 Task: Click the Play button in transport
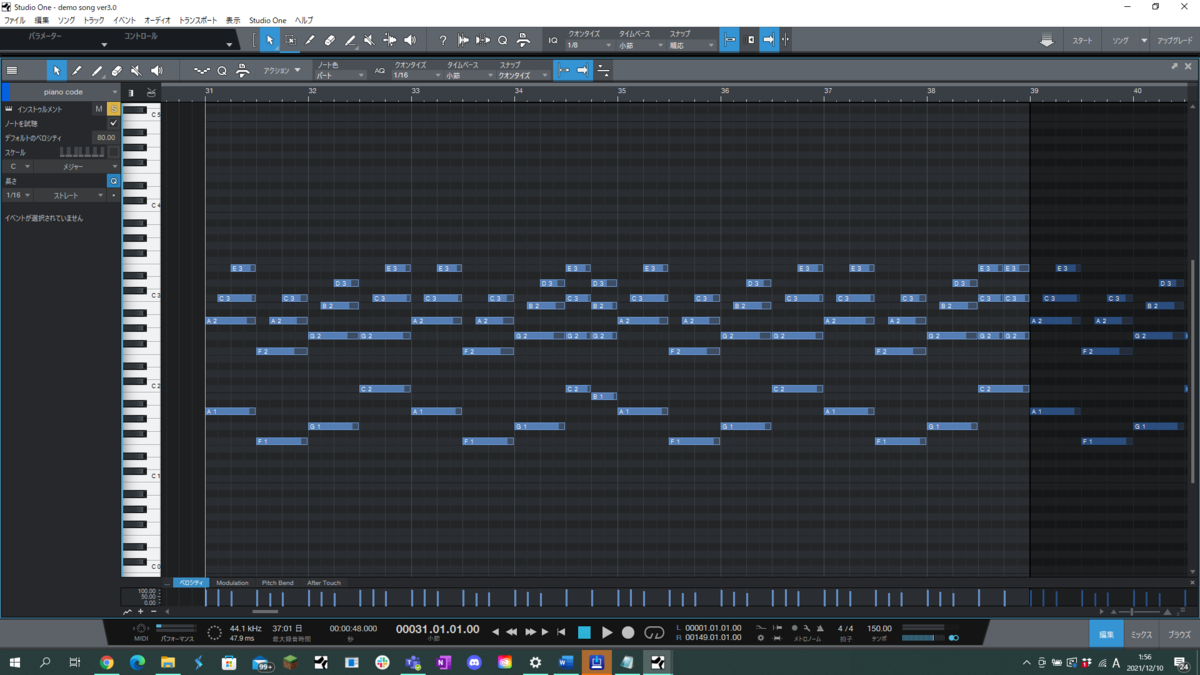[607, 632]
